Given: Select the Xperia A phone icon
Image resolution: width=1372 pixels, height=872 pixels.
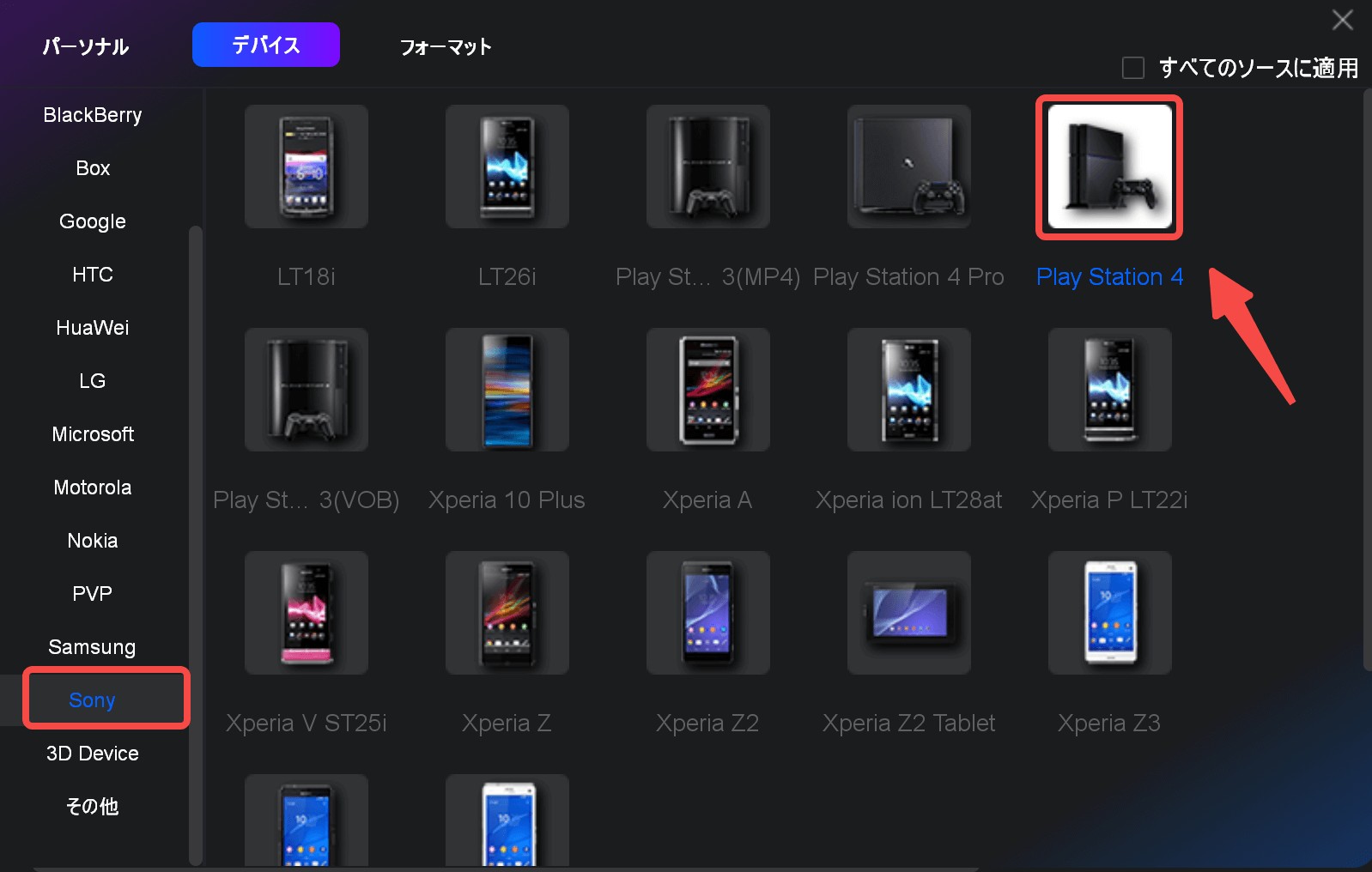Looking at the screenshot, I should point(708,390).
